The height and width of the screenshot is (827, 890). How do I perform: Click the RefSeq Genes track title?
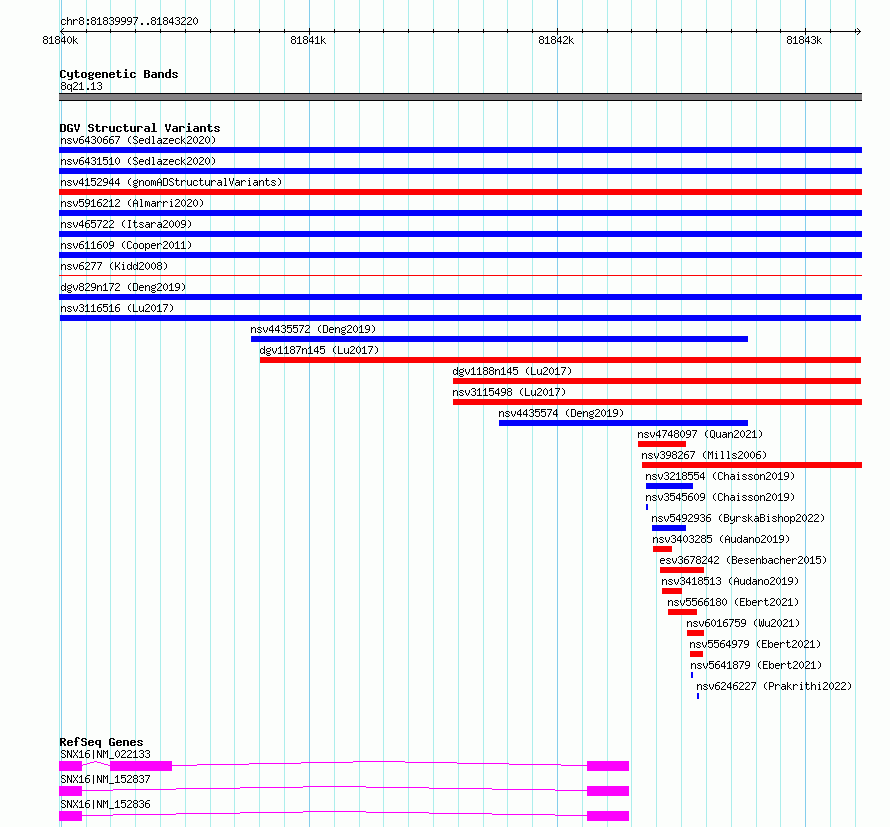101,742
